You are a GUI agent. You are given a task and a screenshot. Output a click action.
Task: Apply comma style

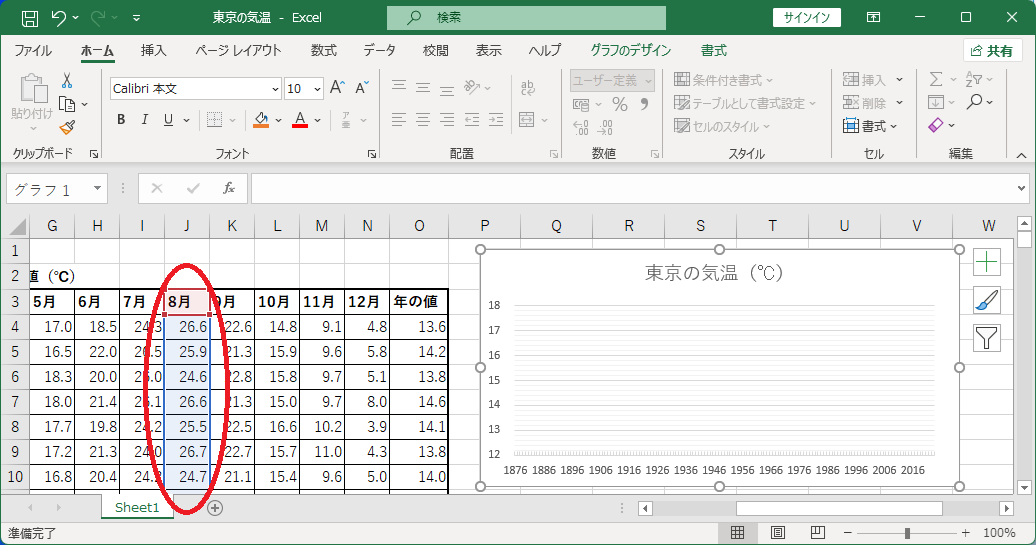tap(644, 104)
